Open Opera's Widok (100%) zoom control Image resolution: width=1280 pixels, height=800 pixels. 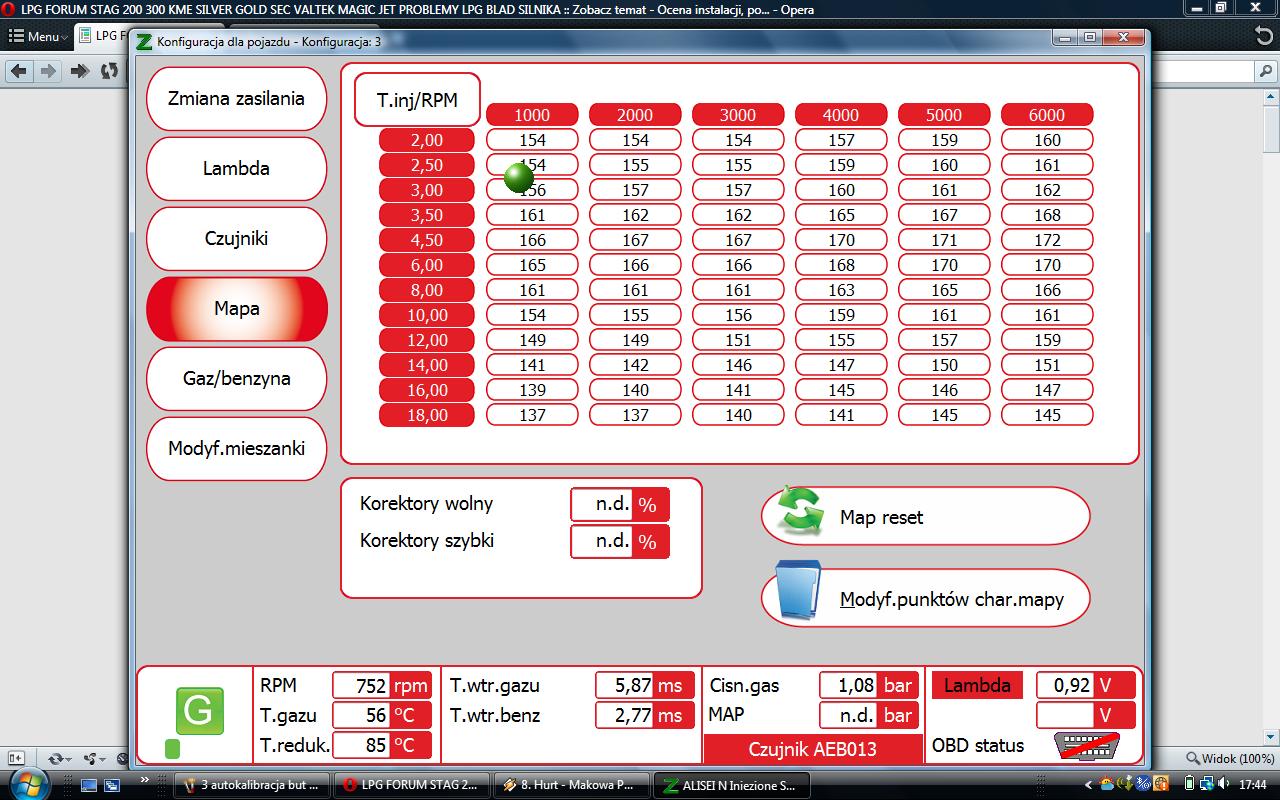[1231, 759]
